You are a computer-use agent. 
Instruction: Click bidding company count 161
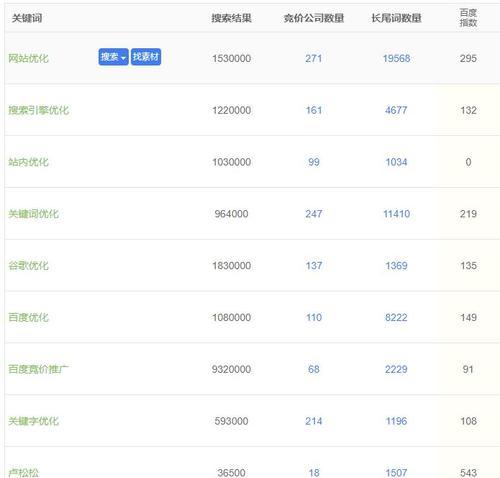coord(314,110)
